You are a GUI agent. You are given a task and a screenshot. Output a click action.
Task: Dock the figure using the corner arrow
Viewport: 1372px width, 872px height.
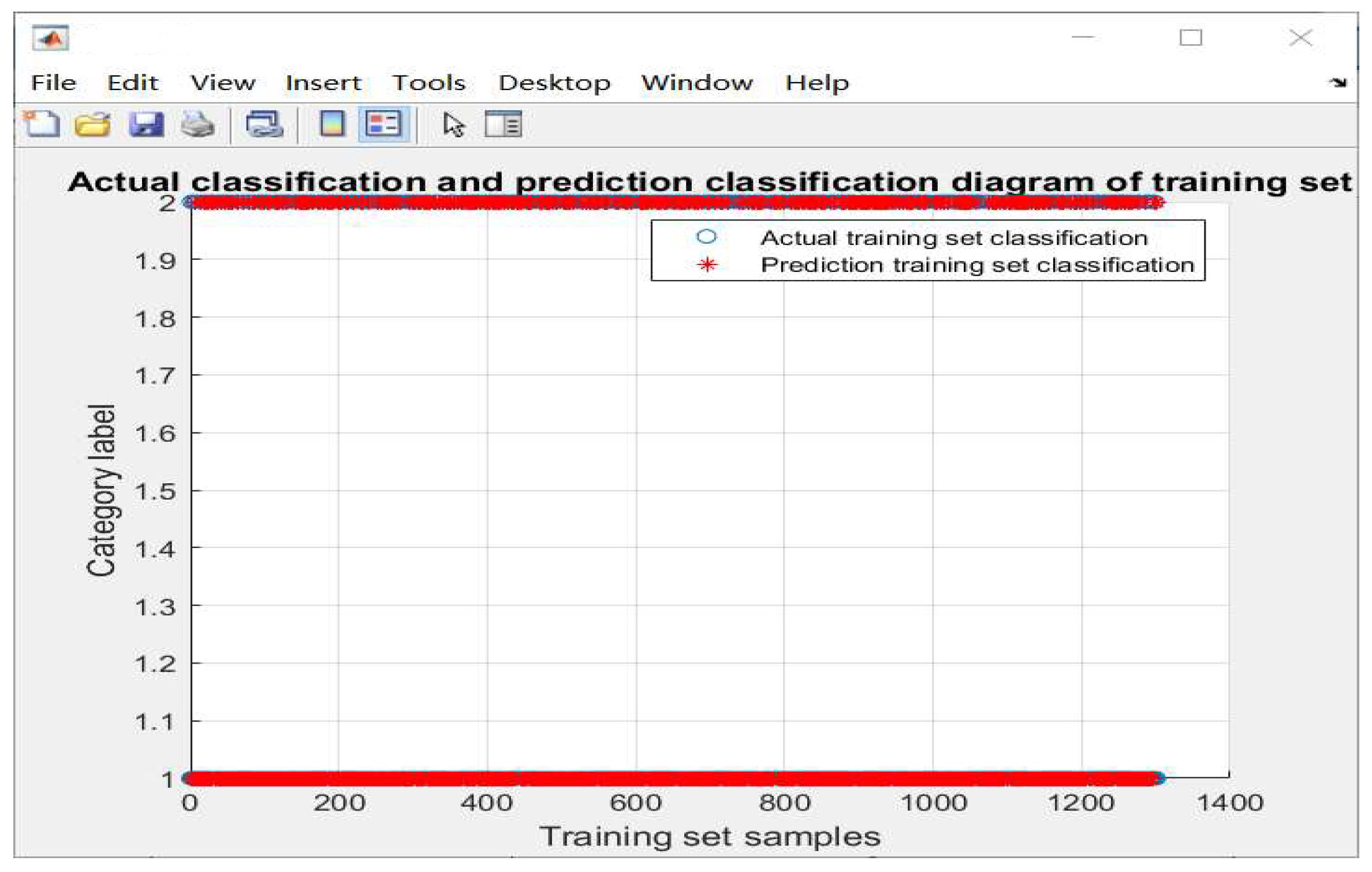[1337, 83]
